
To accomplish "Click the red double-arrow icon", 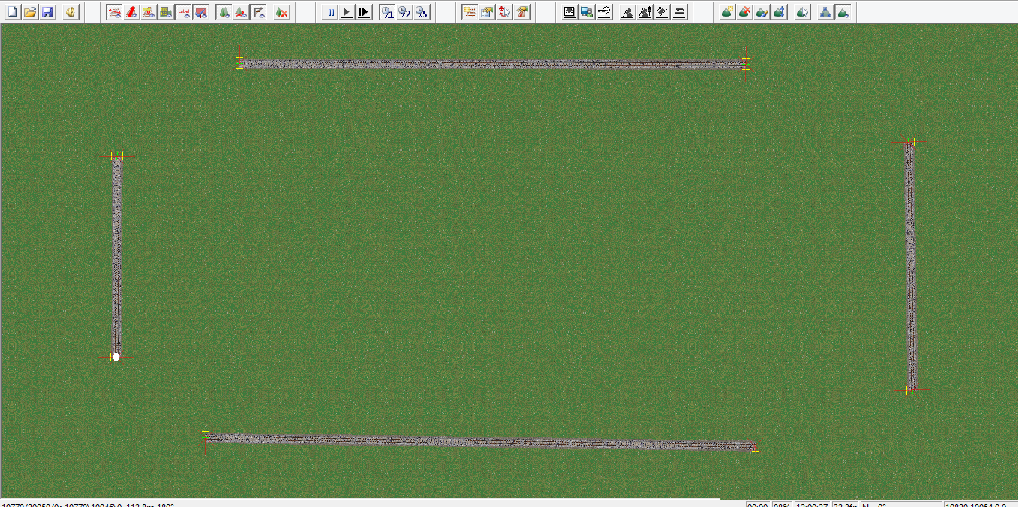I will pyautogui.click(x=504, y=12).
